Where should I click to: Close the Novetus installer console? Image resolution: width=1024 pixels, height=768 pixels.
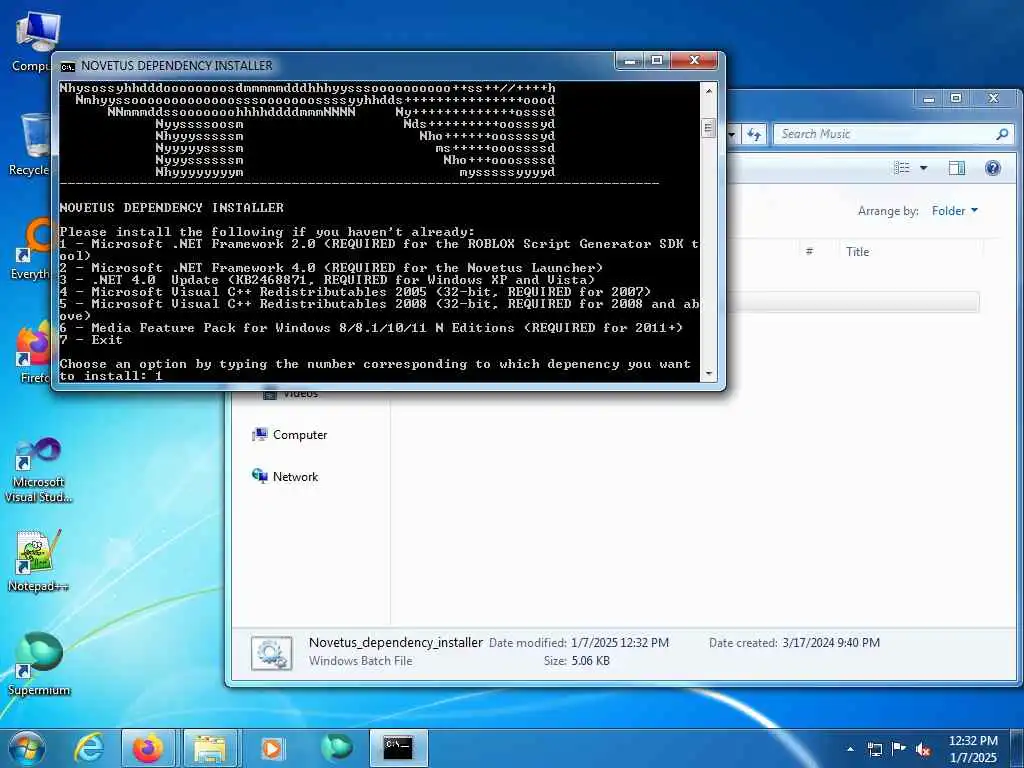click(694, 61)
